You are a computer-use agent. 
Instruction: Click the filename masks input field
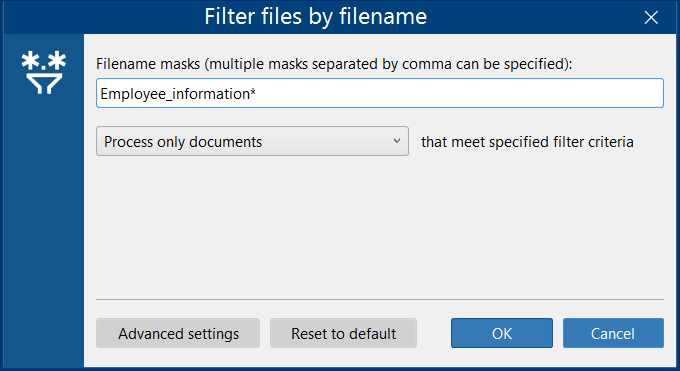[379, 93]
